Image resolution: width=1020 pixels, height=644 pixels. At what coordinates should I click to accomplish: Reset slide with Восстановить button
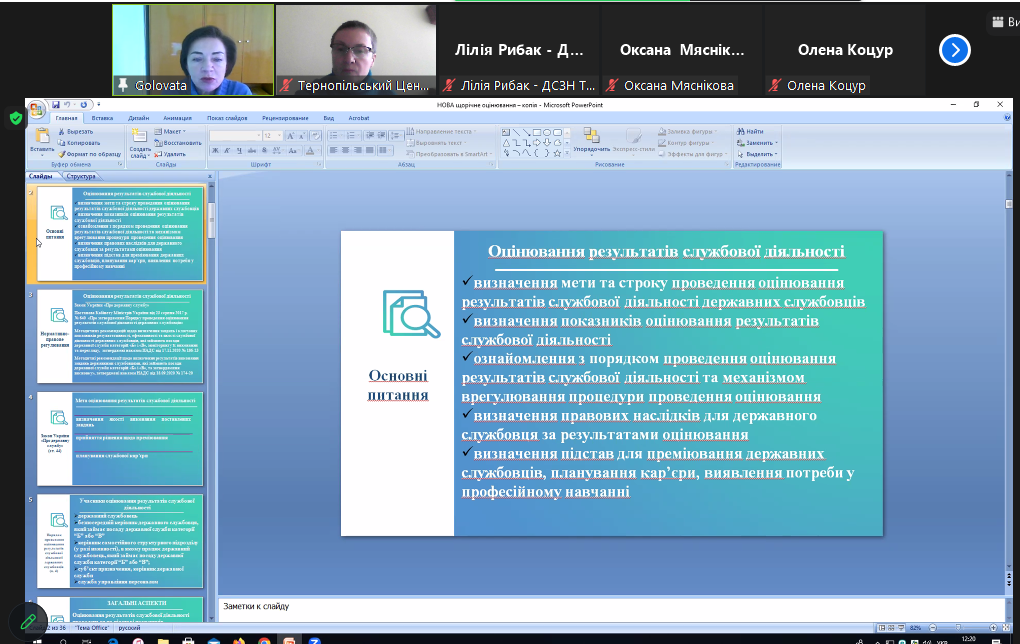click(x=178, y=143)
